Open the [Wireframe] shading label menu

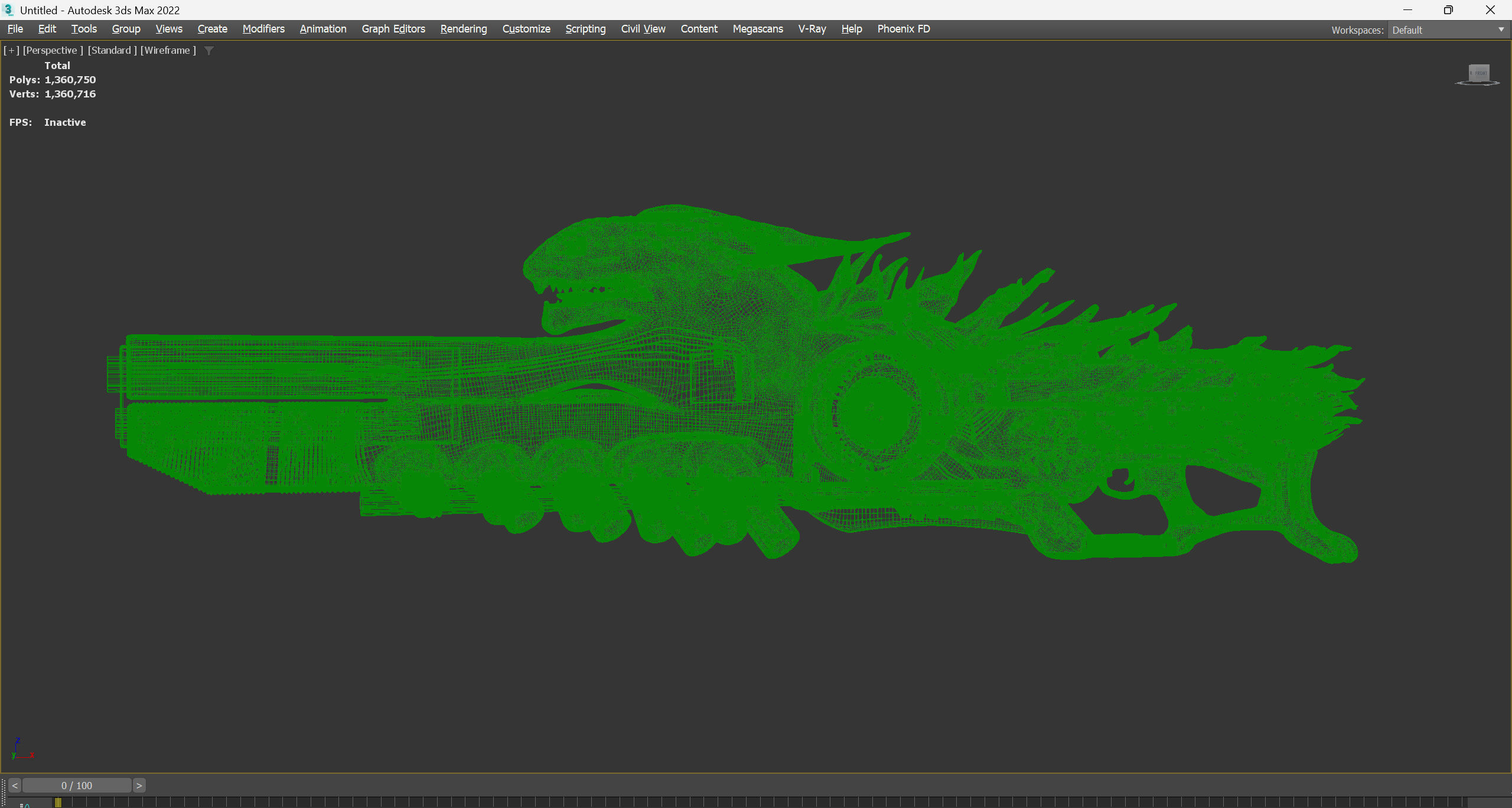pyautogui.click(x=168, y=50)
